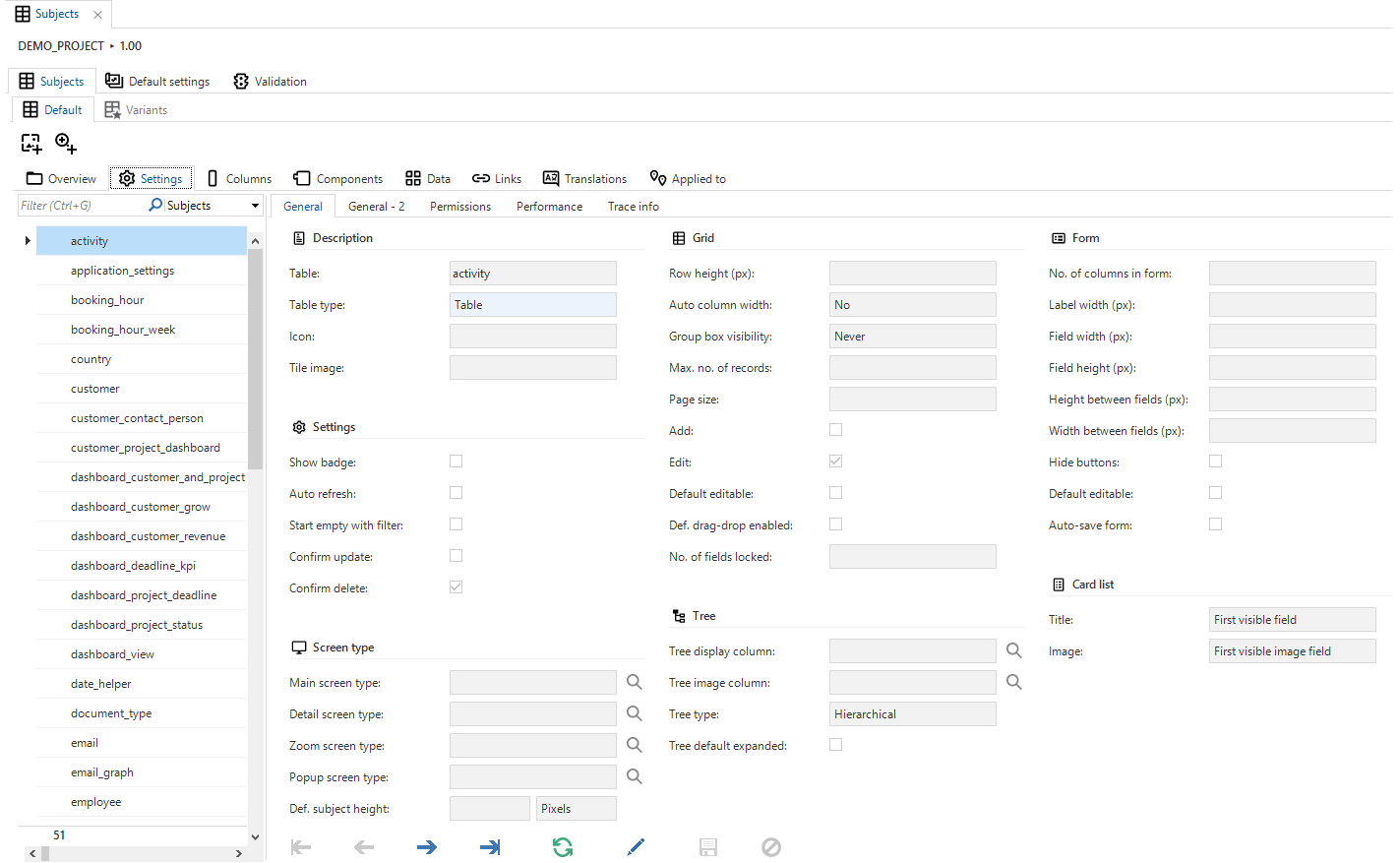
Task: Select the customer subject in list
Action: [95, 389]
